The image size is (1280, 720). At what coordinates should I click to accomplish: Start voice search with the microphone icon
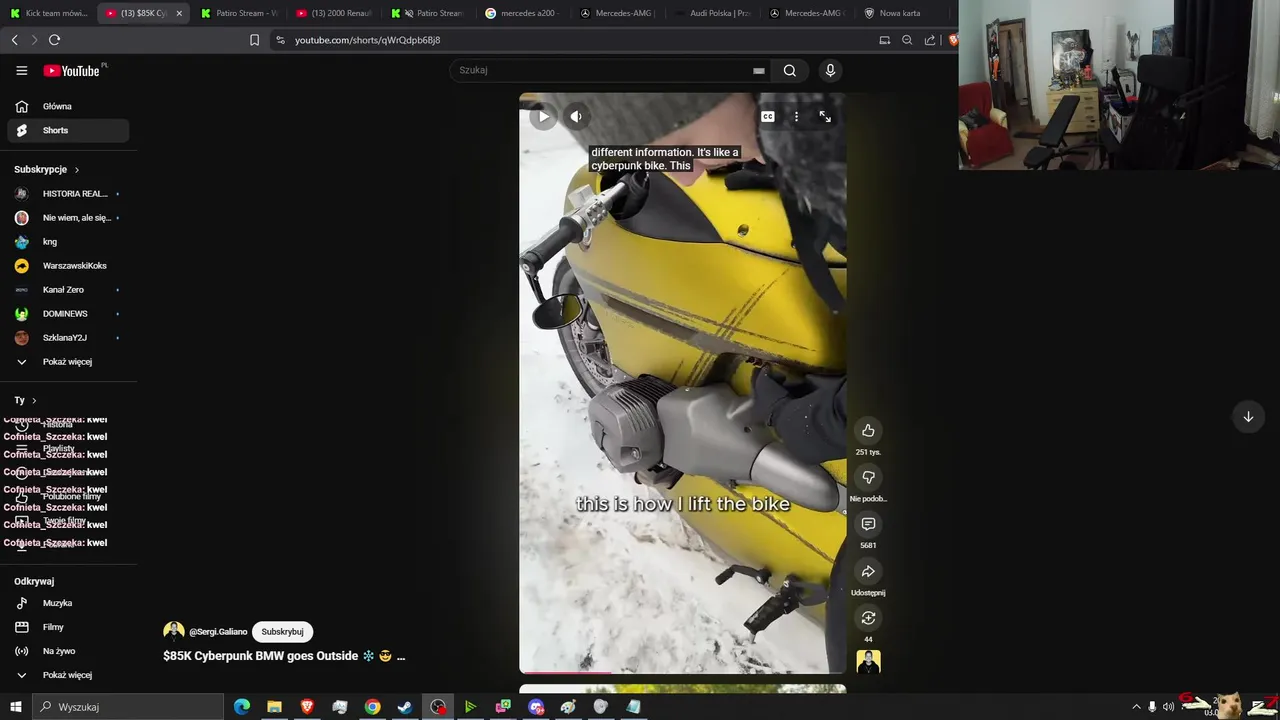click(x=830, y=70)
